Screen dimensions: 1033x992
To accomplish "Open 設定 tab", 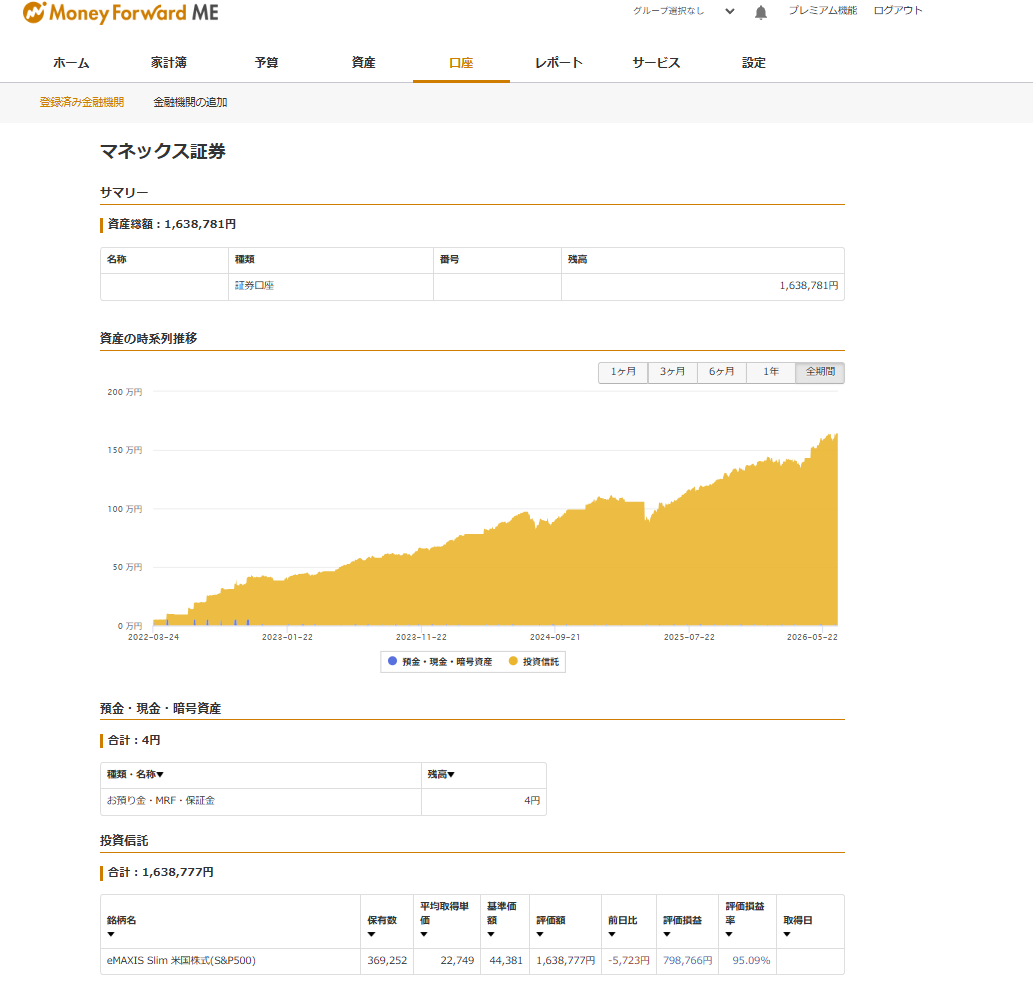I will coord(754,63).
